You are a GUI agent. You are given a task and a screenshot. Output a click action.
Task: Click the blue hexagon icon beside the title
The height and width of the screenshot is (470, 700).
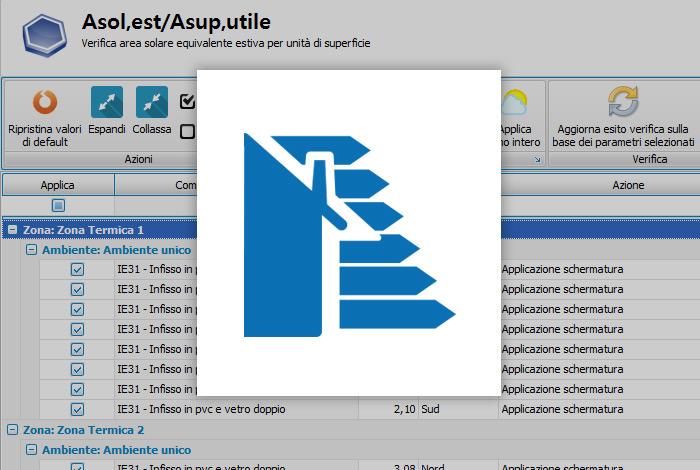click(x=45, y=35)
